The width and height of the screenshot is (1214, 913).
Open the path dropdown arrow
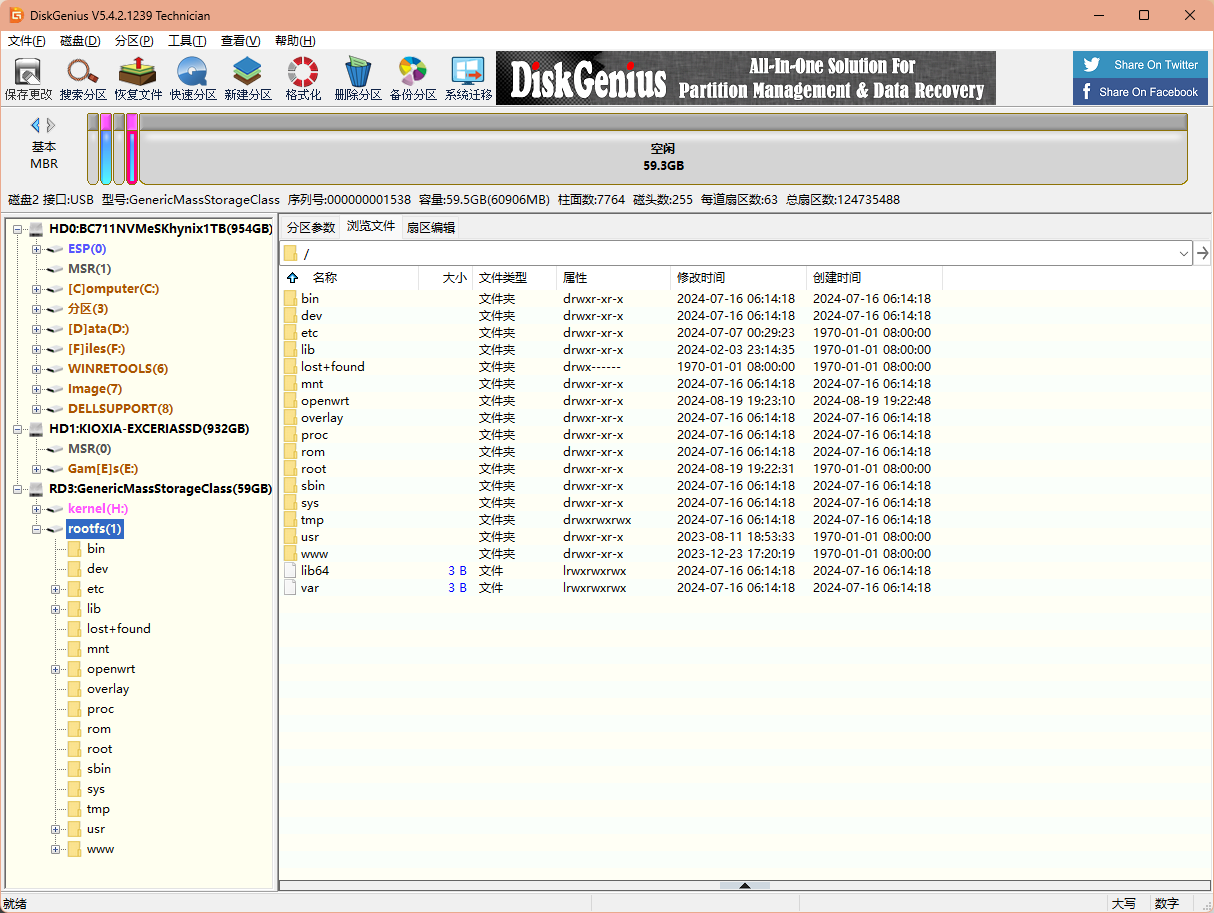[1184, 254]
